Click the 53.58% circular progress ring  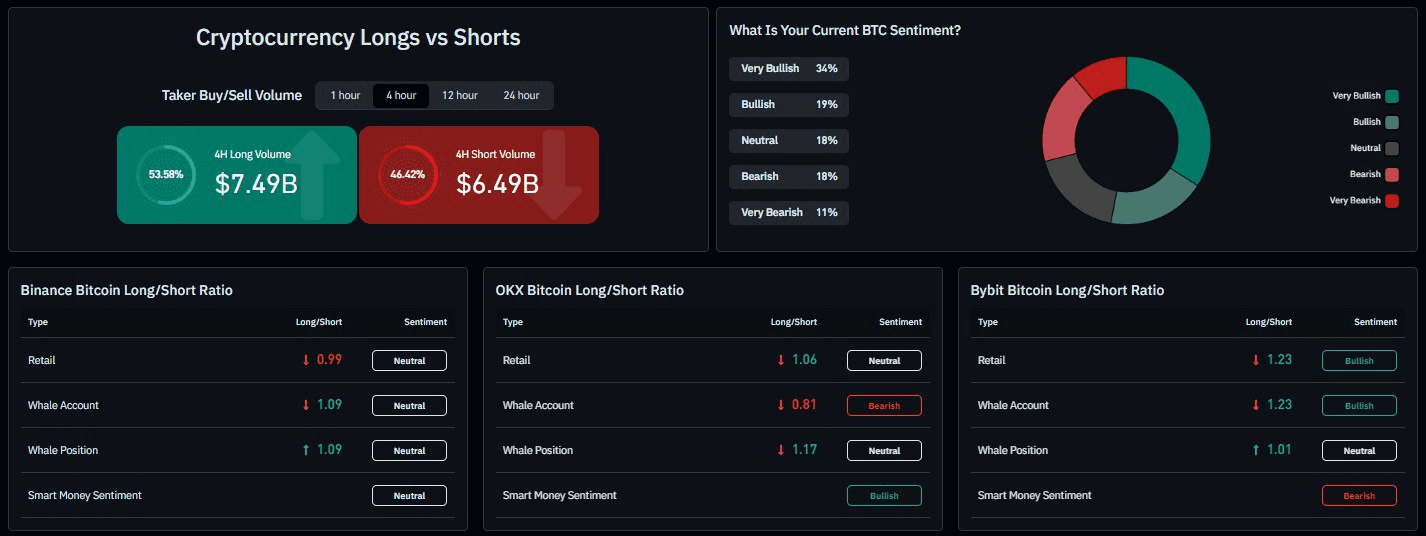[x=166, y=174]
